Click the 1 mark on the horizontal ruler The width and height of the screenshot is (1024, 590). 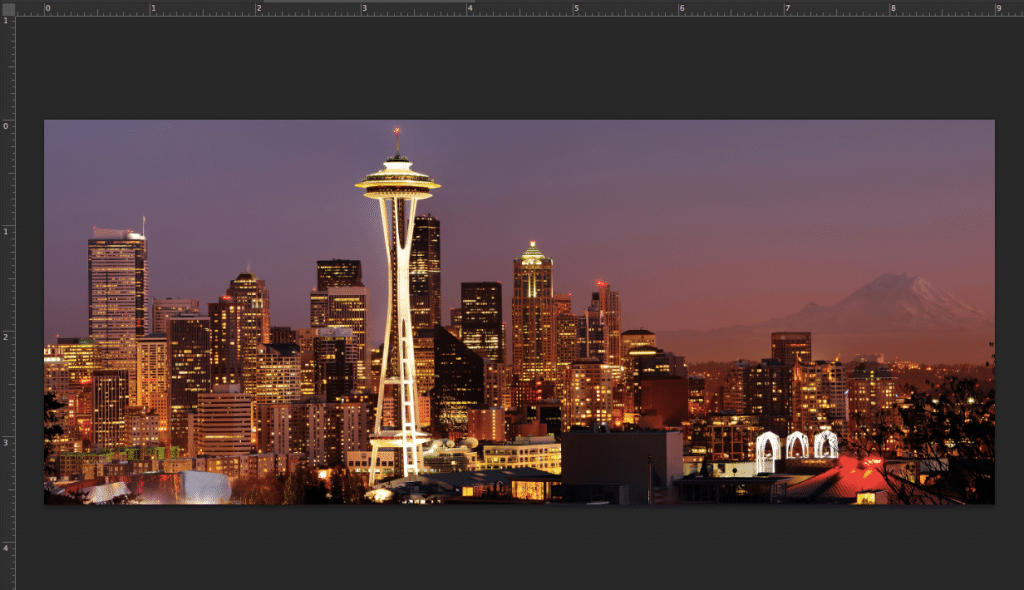[x=153, y=9]
